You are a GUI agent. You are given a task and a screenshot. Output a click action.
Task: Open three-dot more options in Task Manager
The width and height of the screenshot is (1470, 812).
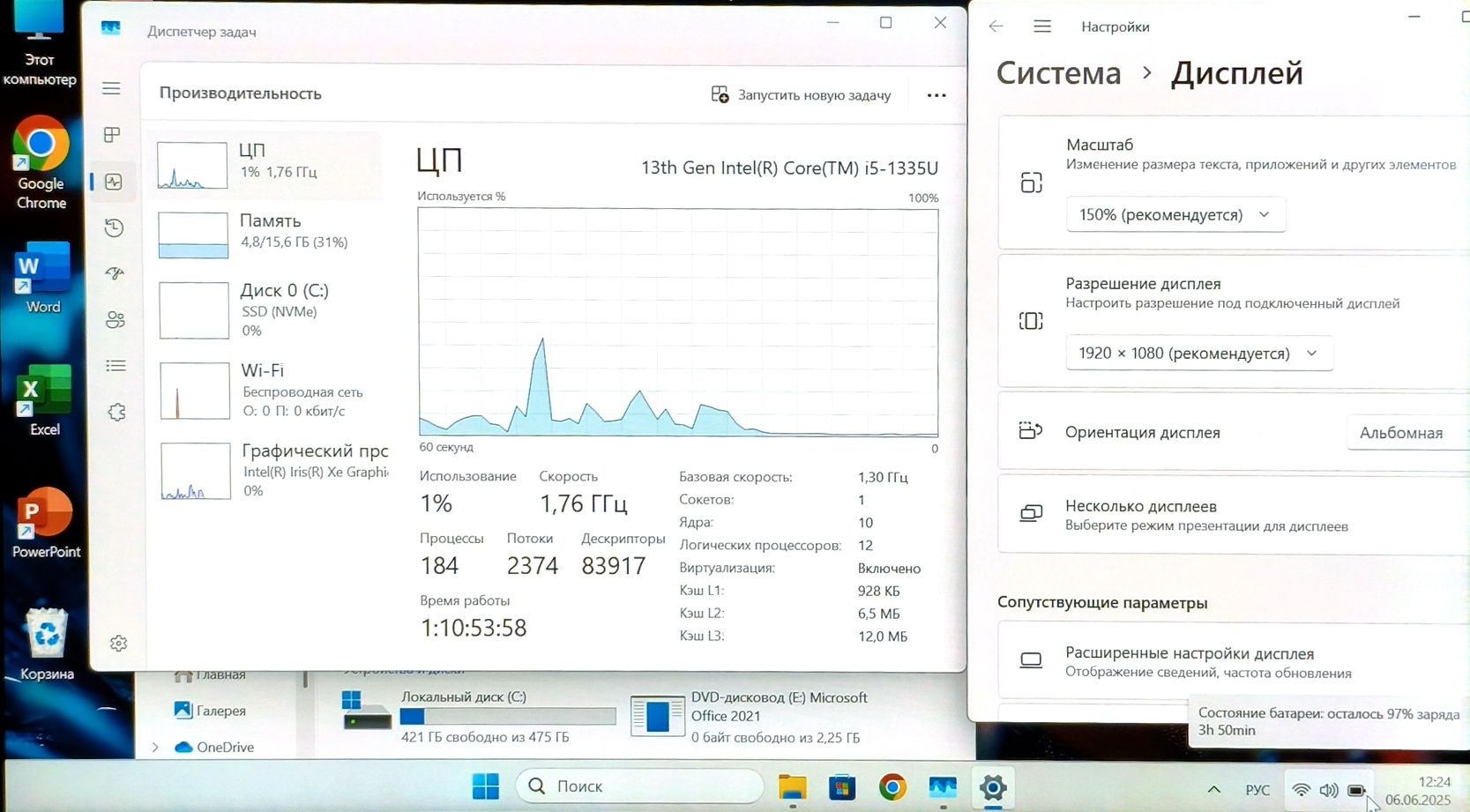936,95
